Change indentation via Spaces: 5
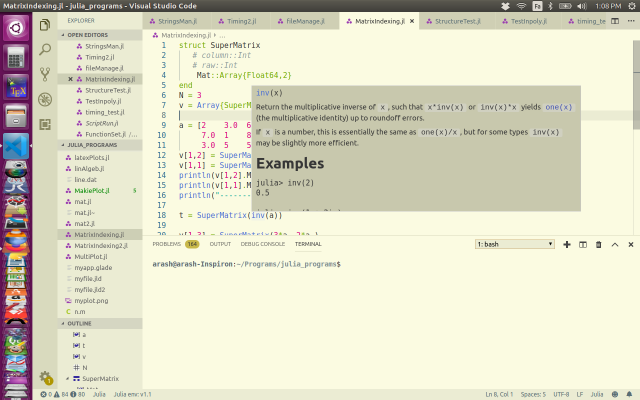This screenshot has height=400, width=640. (533, 394)
